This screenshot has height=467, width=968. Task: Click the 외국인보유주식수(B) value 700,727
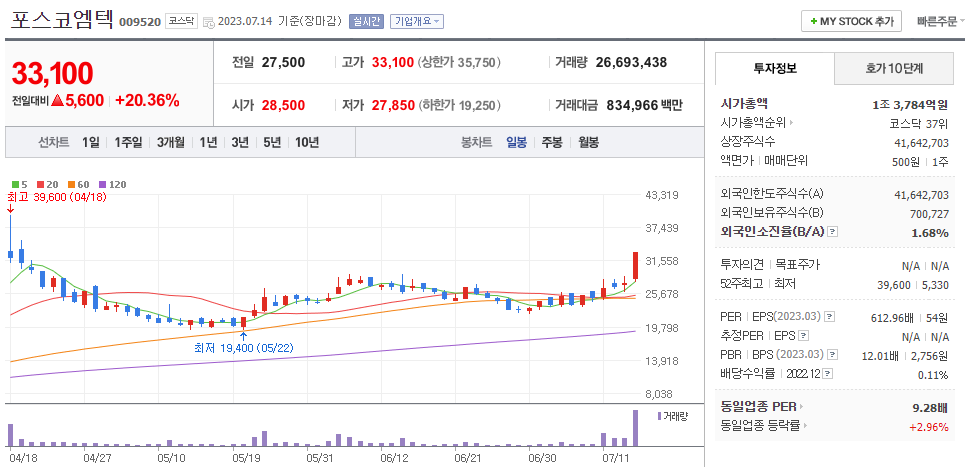929,214
